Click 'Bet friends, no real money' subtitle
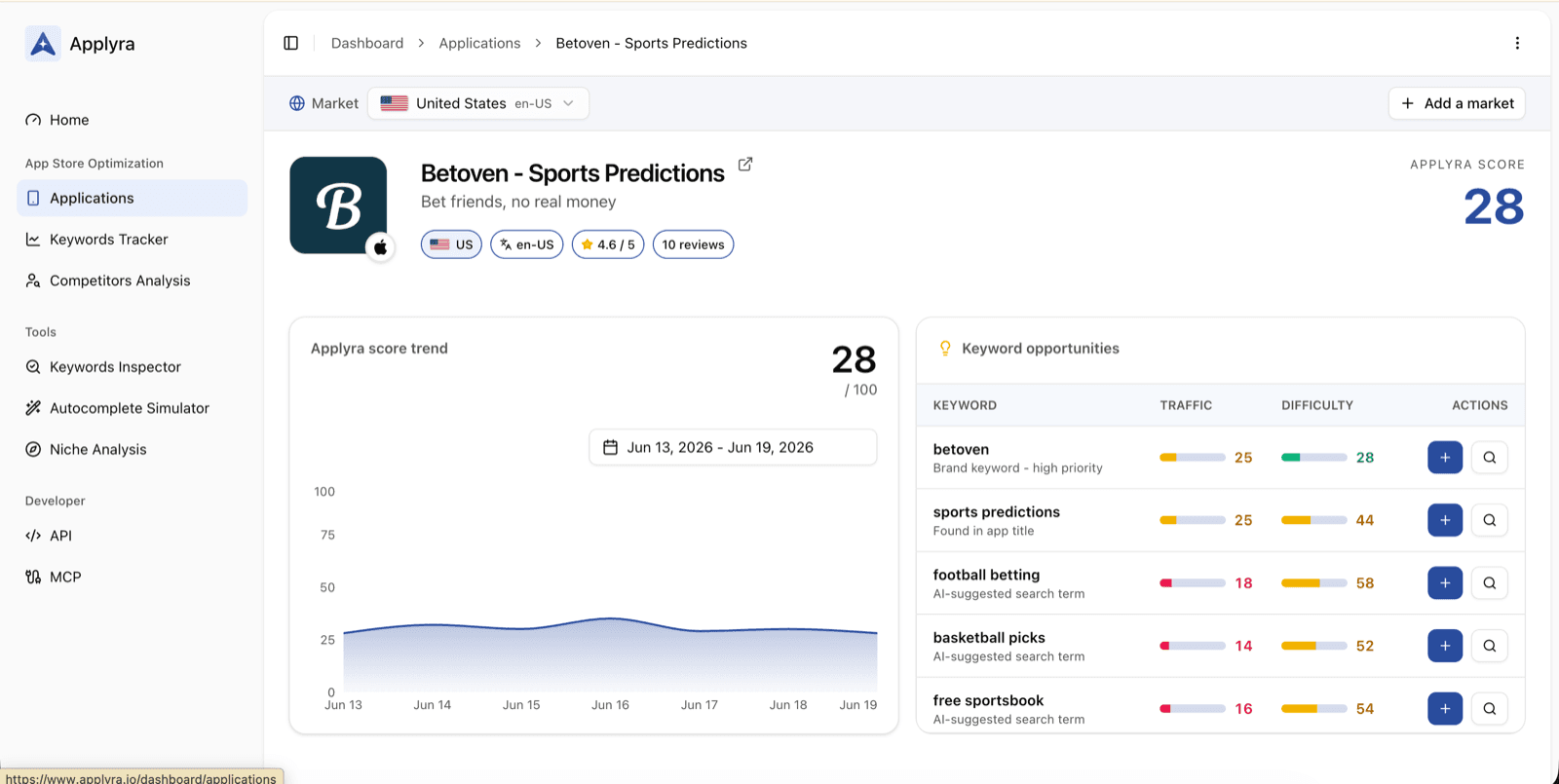 [x=518, y=202]
